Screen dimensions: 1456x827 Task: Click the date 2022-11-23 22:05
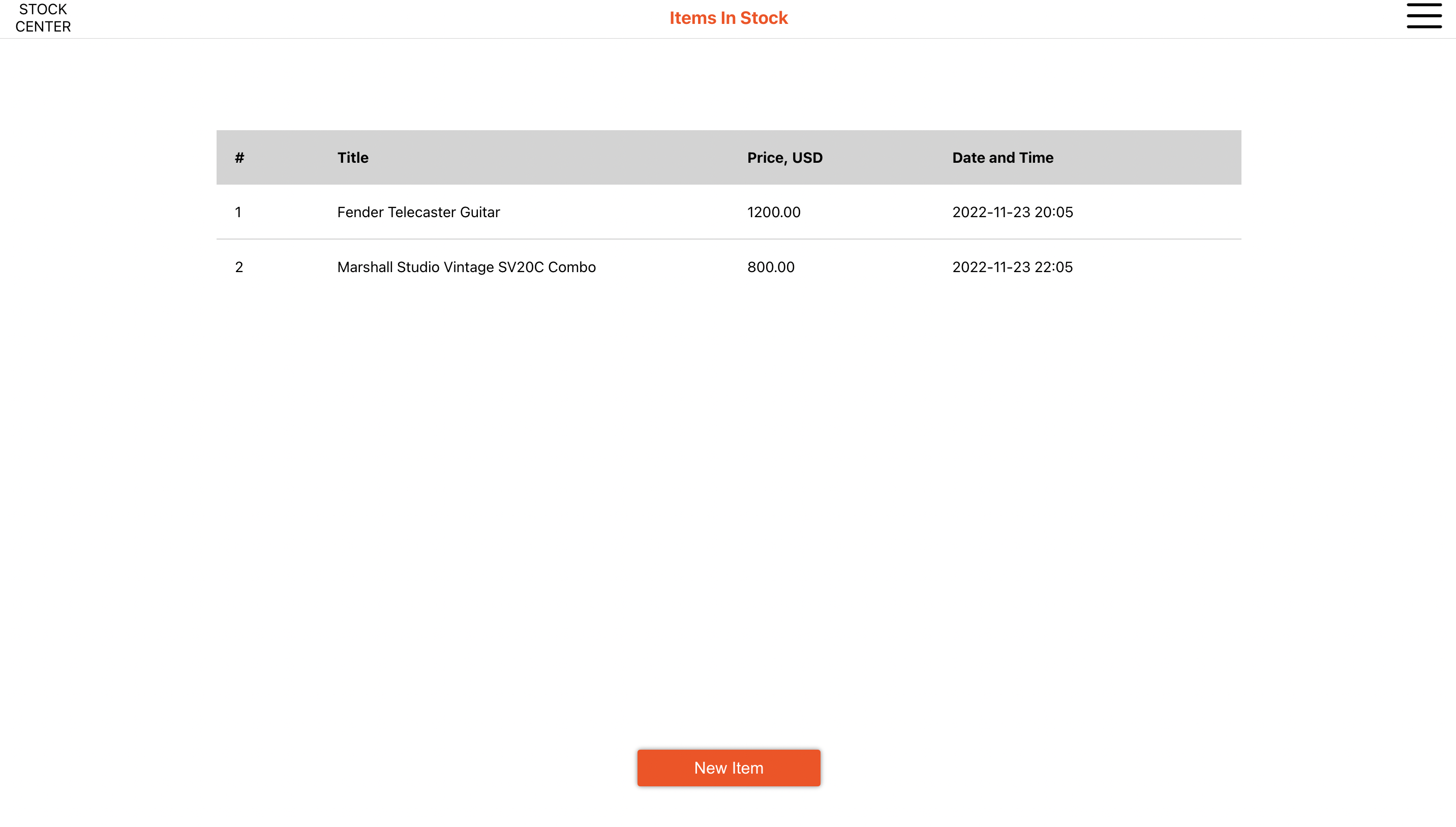pyautogui.click(x=1012, y=267)
